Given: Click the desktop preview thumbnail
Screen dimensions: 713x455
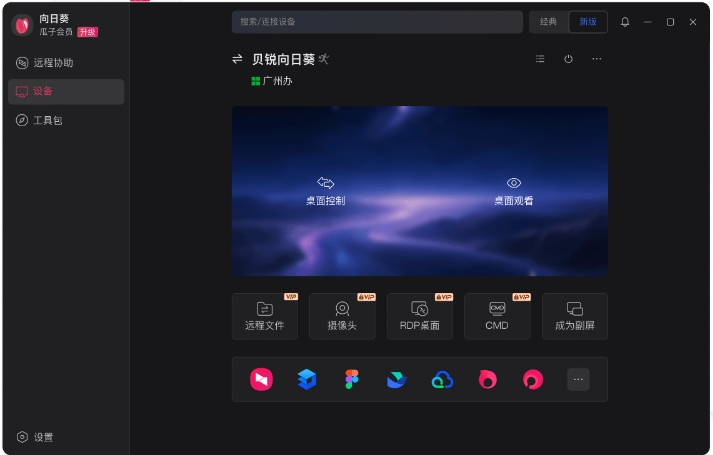Looking at the screenshot, I should tap(420, 191).
